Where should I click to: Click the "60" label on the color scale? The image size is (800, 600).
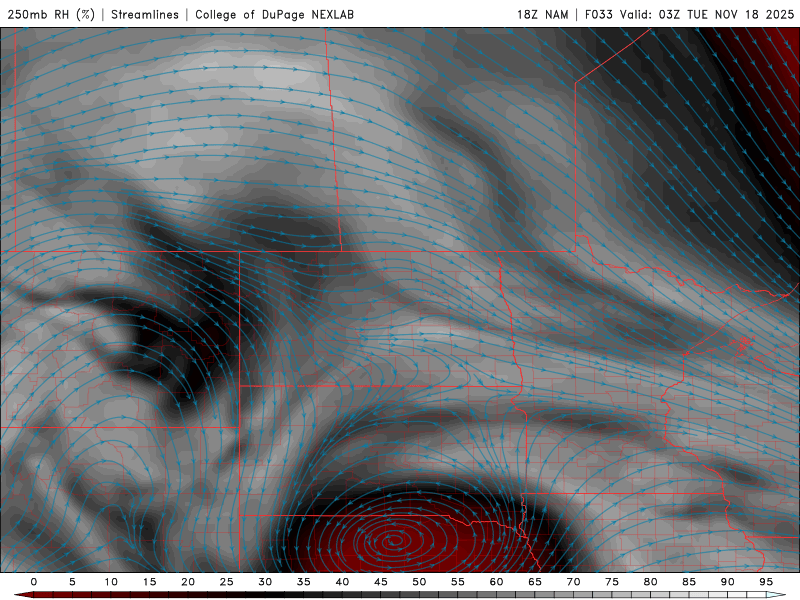pyautogui.click(x=496, y=582)
